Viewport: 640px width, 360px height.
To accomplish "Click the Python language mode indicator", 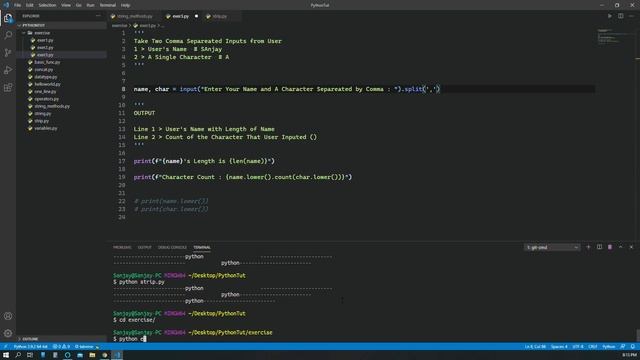I will pyautogui.click(x=609, y=347).
